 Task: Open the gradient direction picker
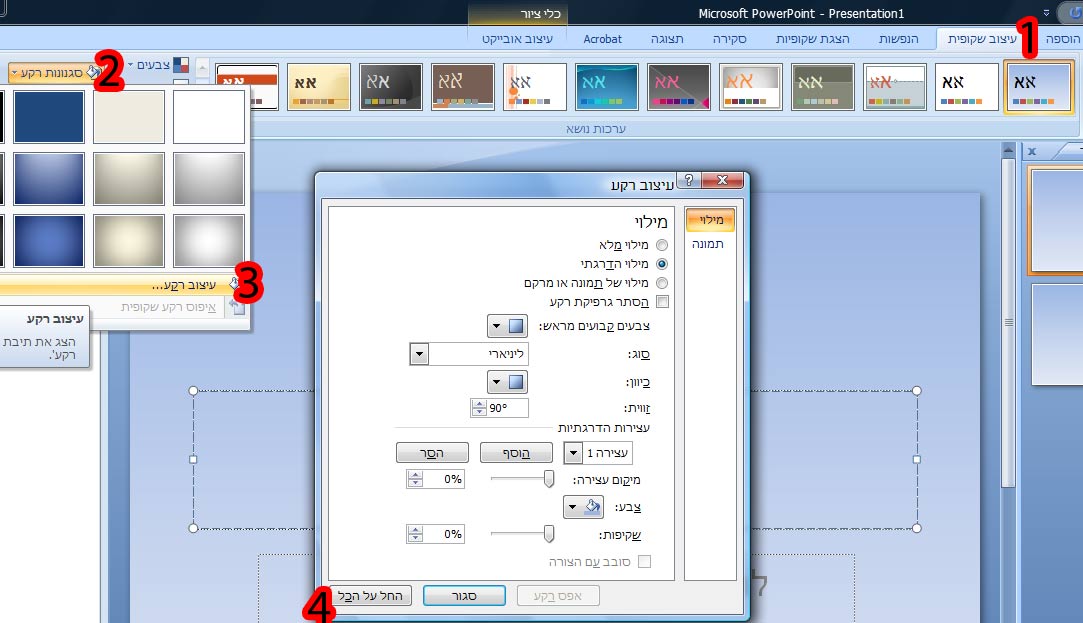pyautogui.click(x=508, y=381)
